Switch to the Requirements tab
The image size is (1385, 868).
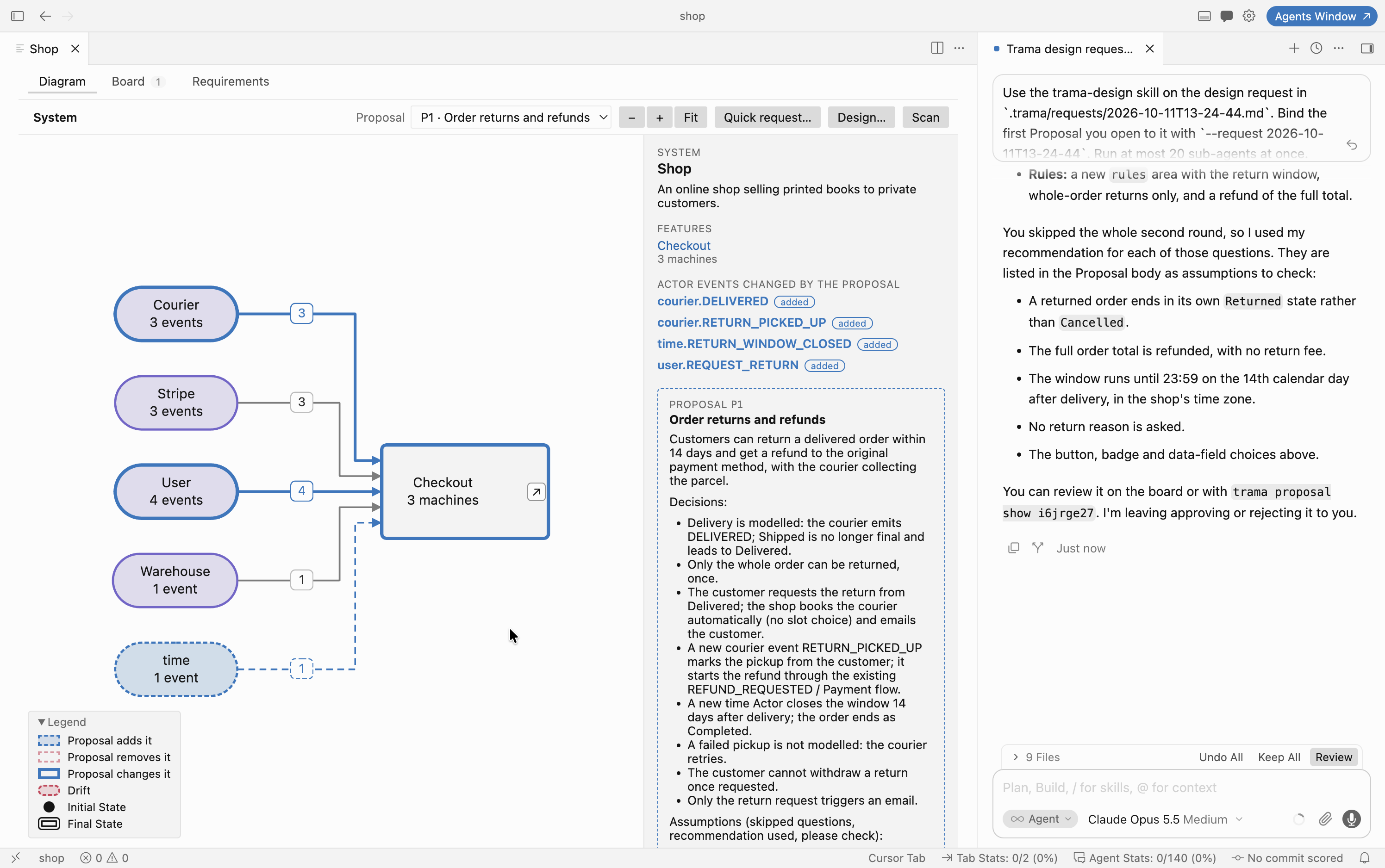click(x=230, y=81)
